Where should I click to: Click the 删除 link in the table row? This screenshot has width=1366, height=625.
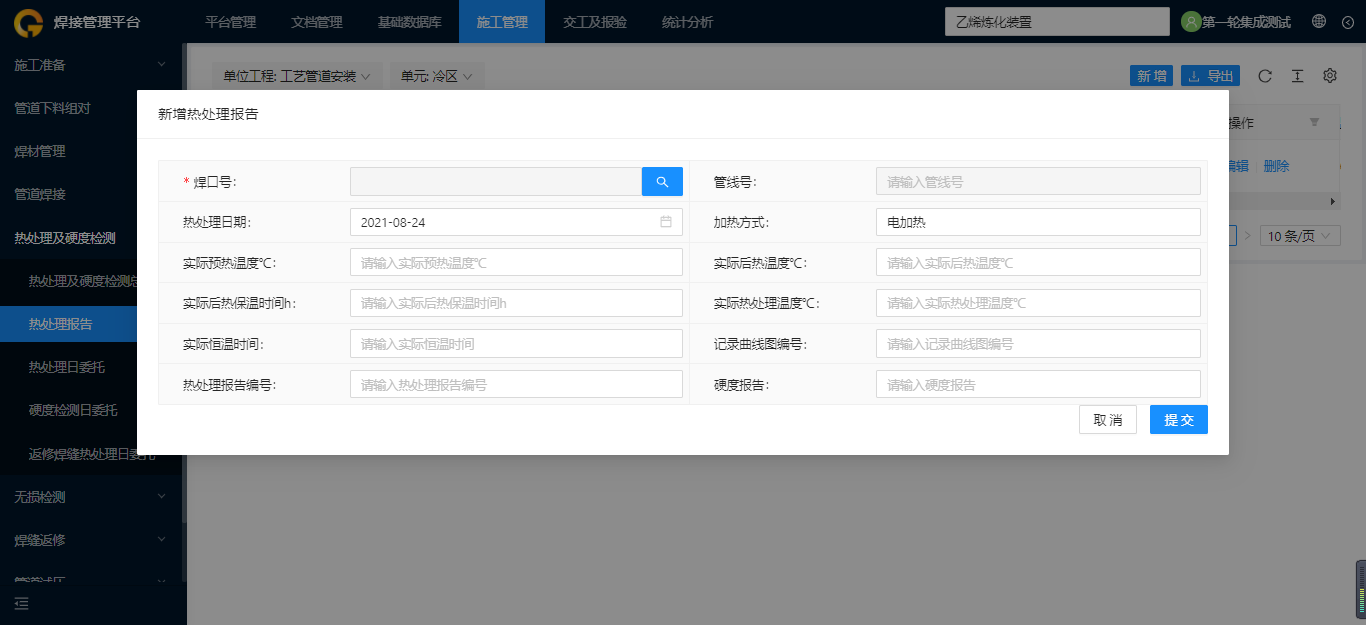point(1276,166)
